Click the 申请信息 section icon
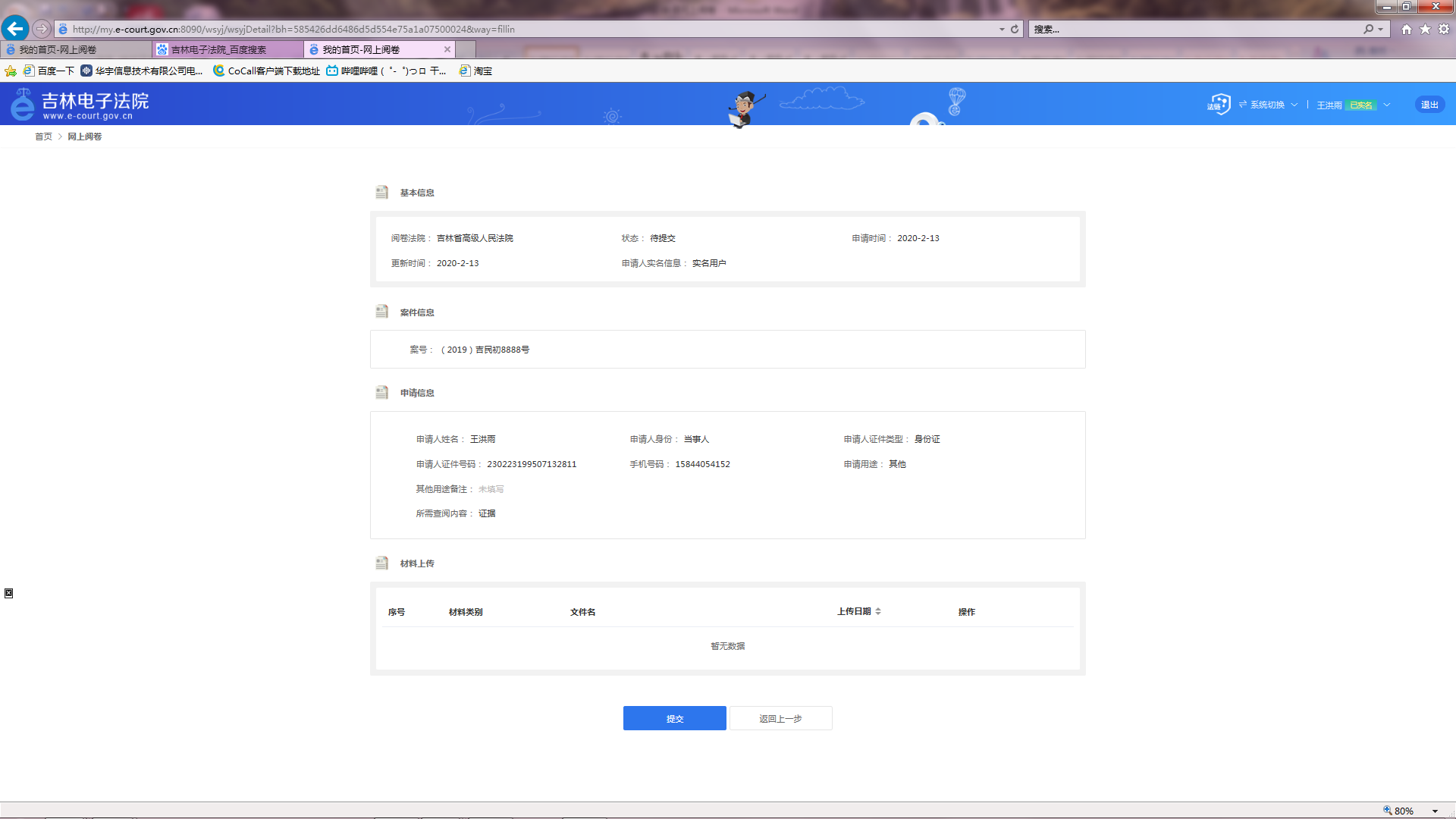1456x819 pixels. [x=382, y=393]
